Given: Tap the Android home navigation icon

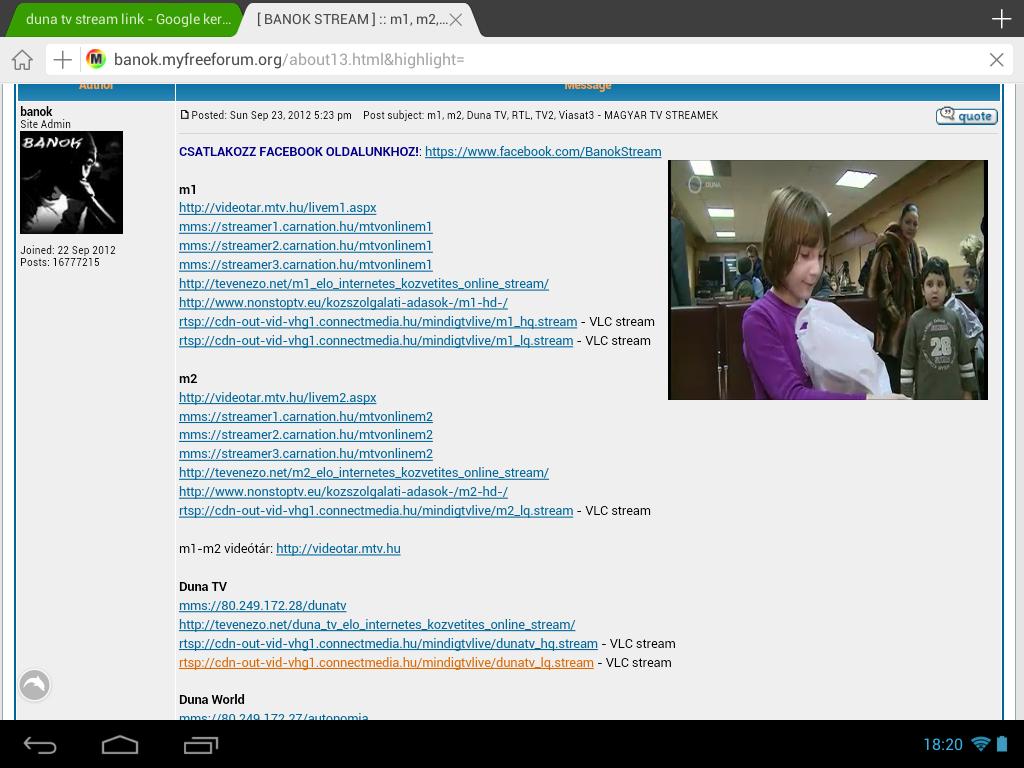Looking at the screenshot, I should point(120,744).
